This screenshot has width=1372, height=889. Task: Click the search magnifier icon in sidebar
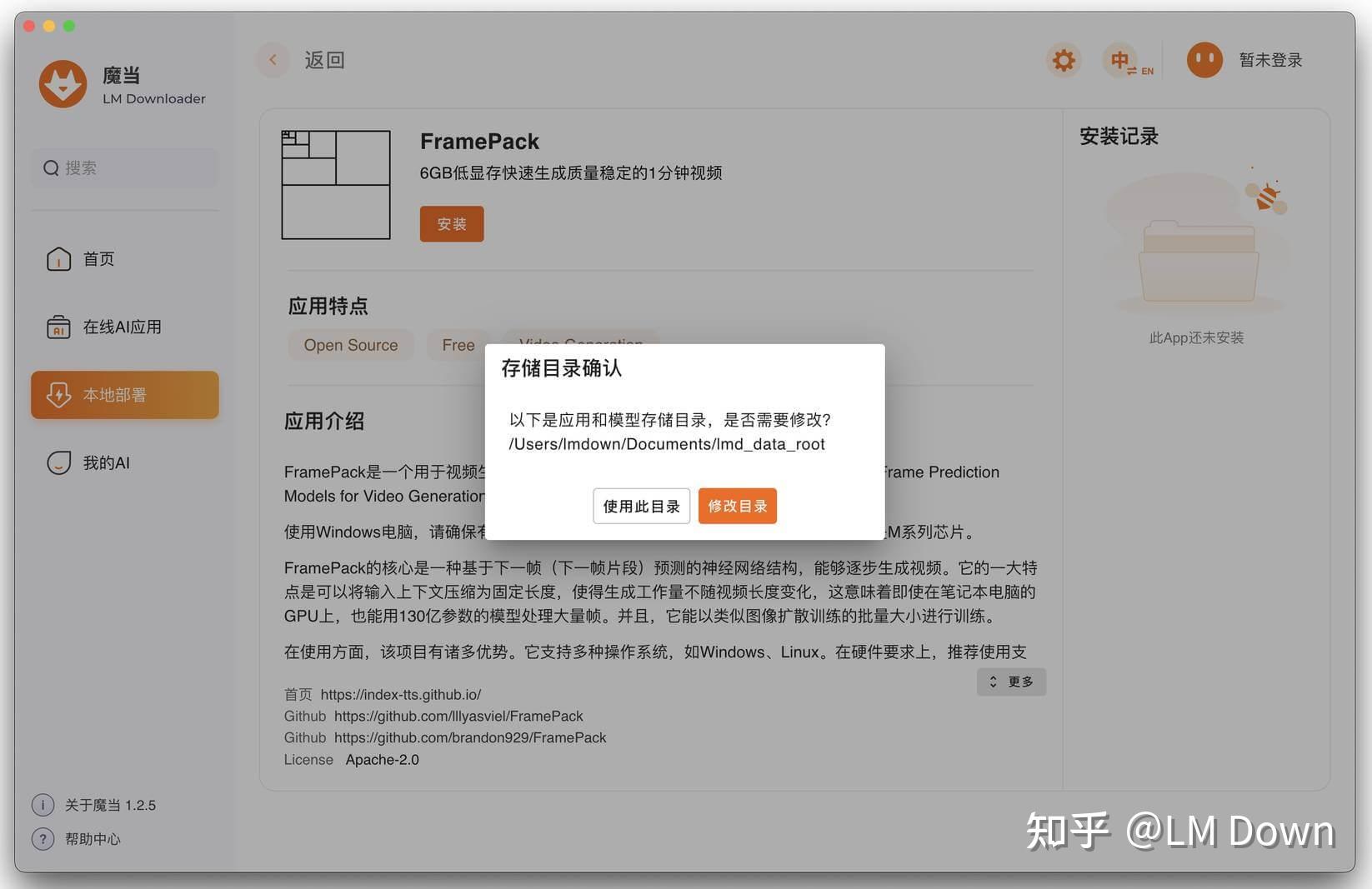(52, 168)
